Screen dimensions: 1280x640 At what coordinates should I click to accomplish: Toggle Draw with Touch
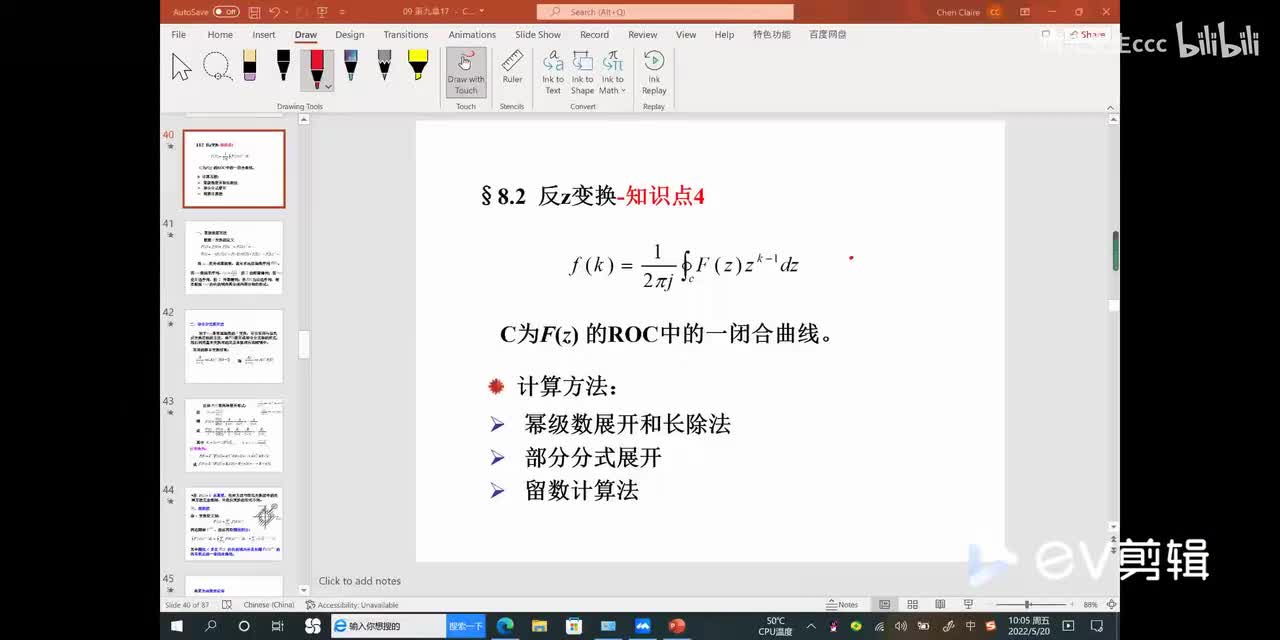click(466, 72)
